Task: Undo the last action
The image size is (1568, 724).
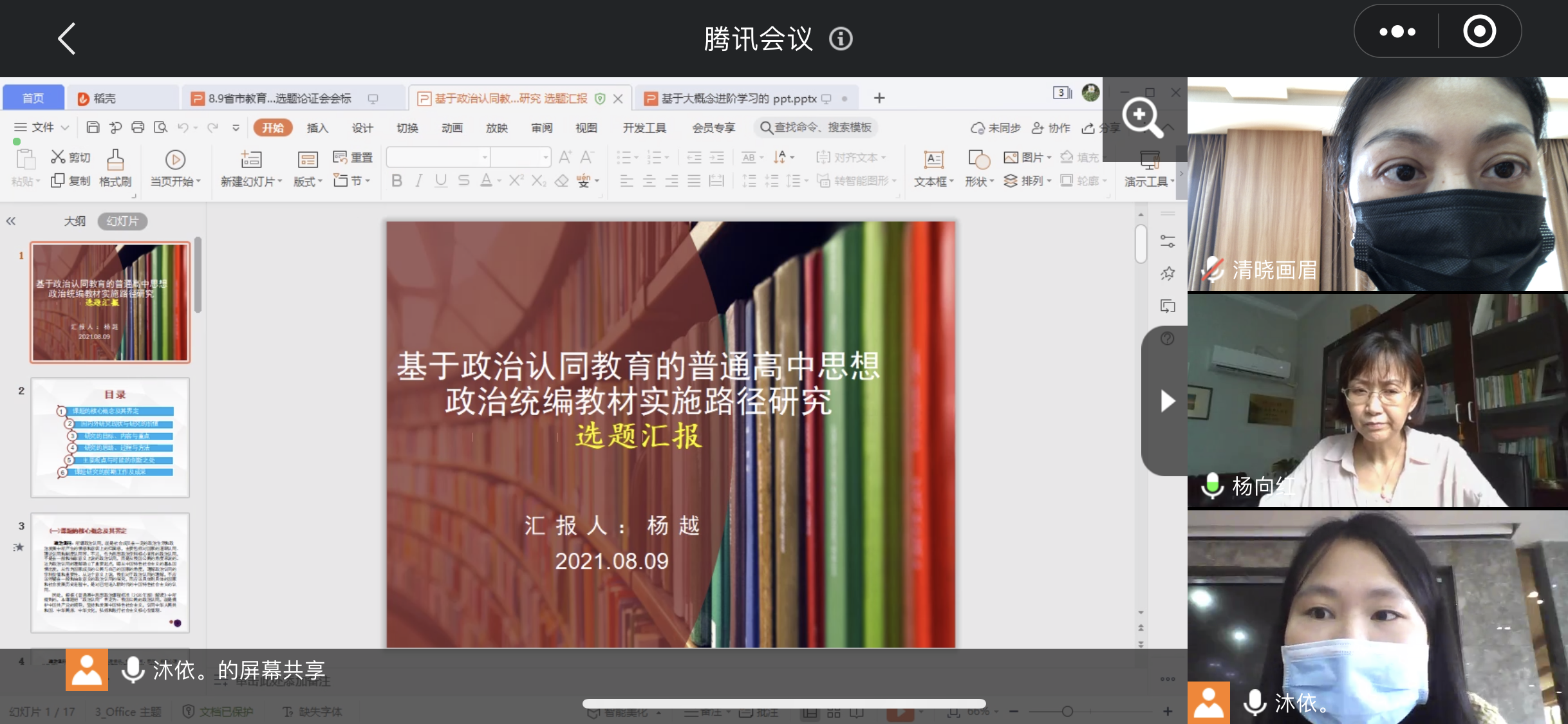Action: pyautogui.click(x=183, y=127)
